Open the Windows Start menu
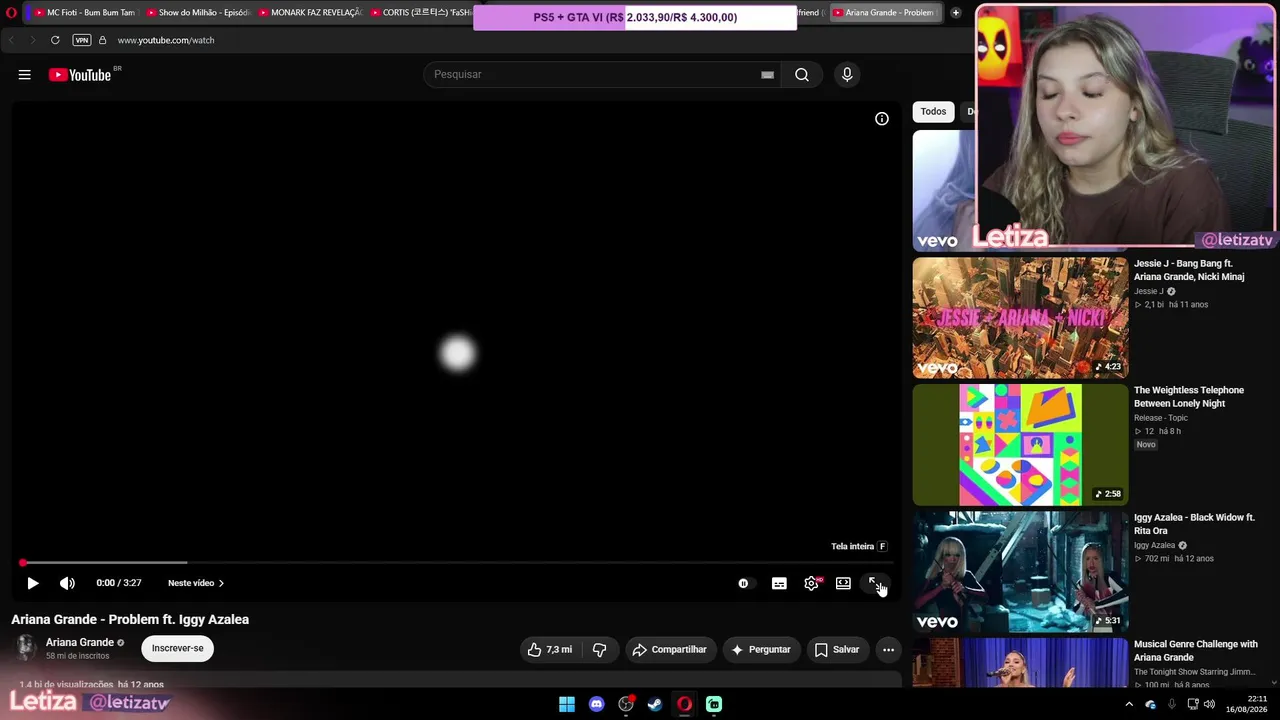Screen dimensions: 1280x720 pos(567,704)
